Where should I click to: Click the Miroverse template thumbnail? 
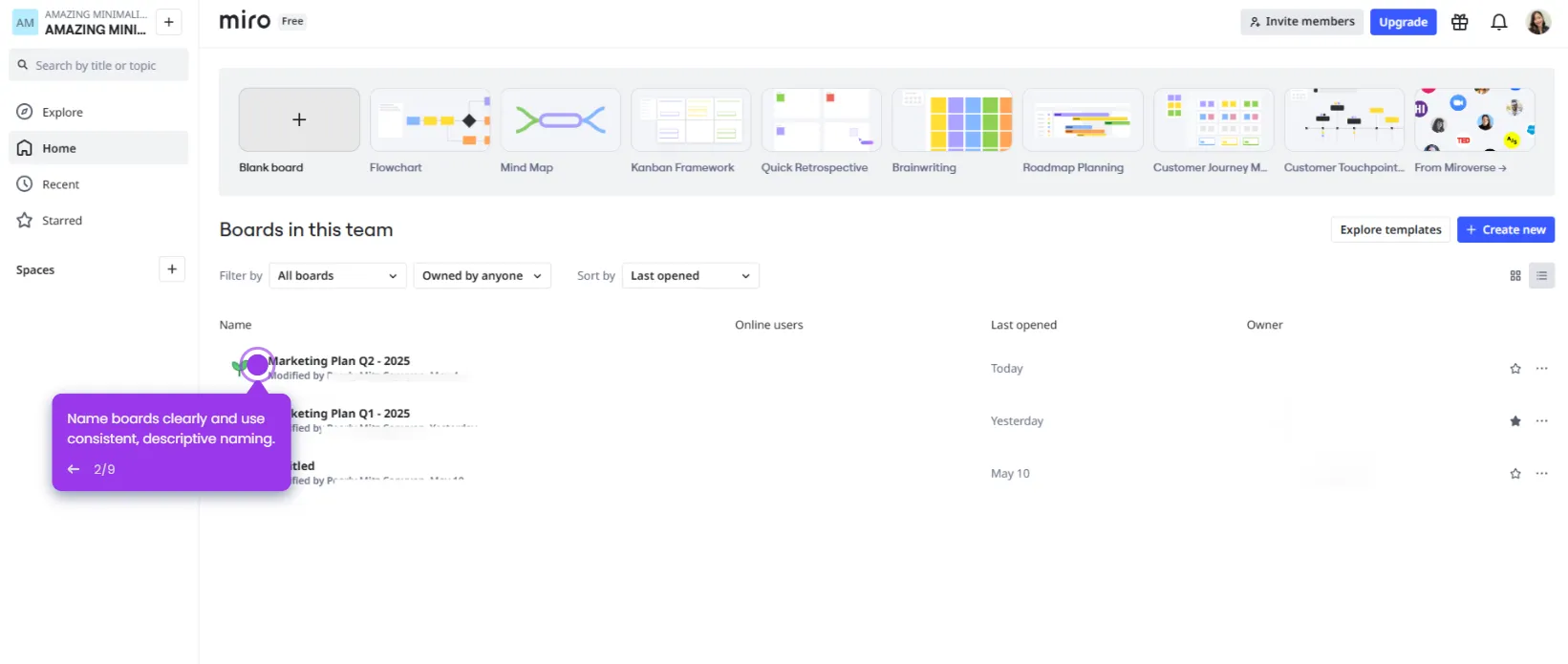click(x=1474, y=119)
